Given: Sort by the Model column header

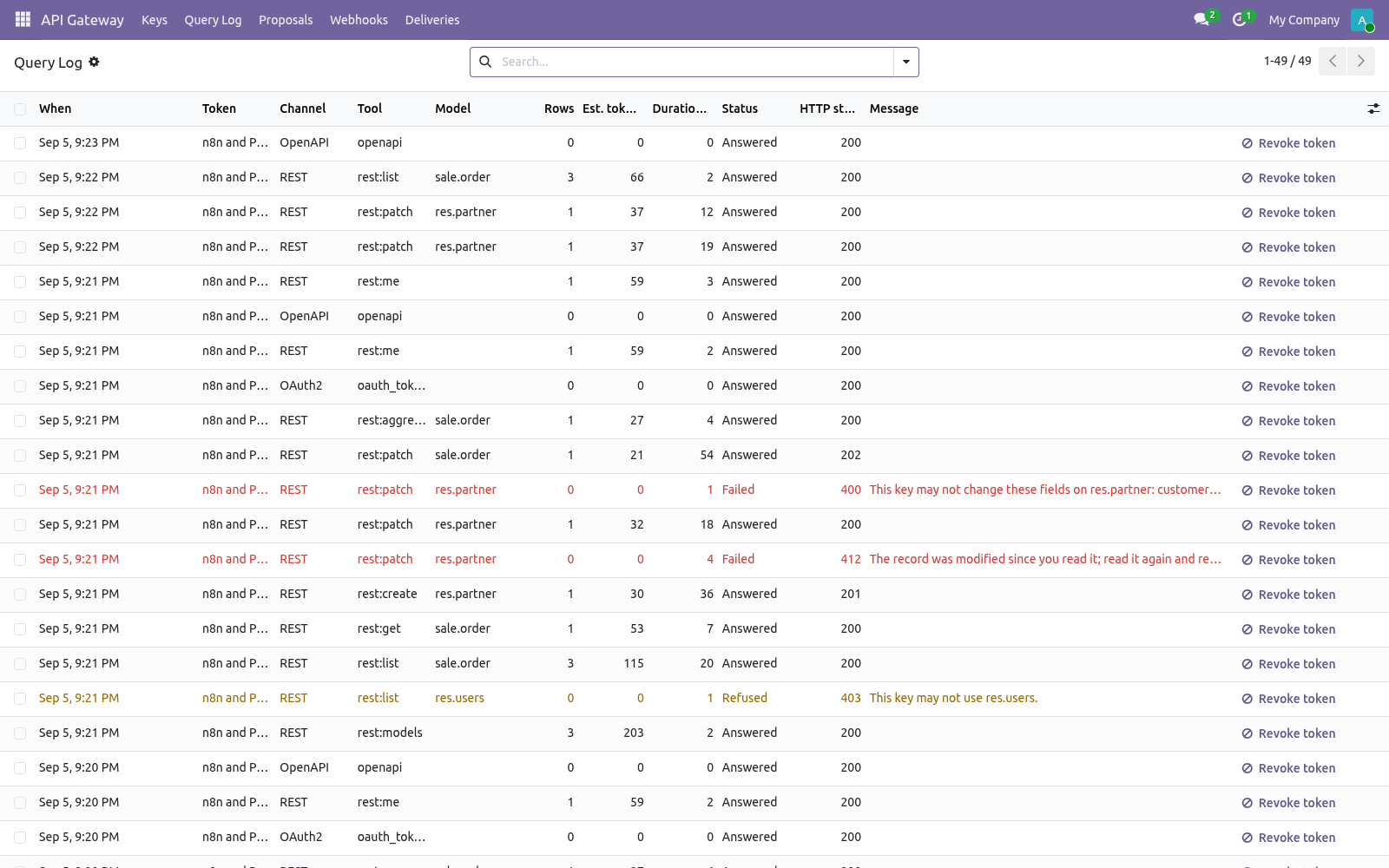Looking at the screenshot, I should (453, 108).
